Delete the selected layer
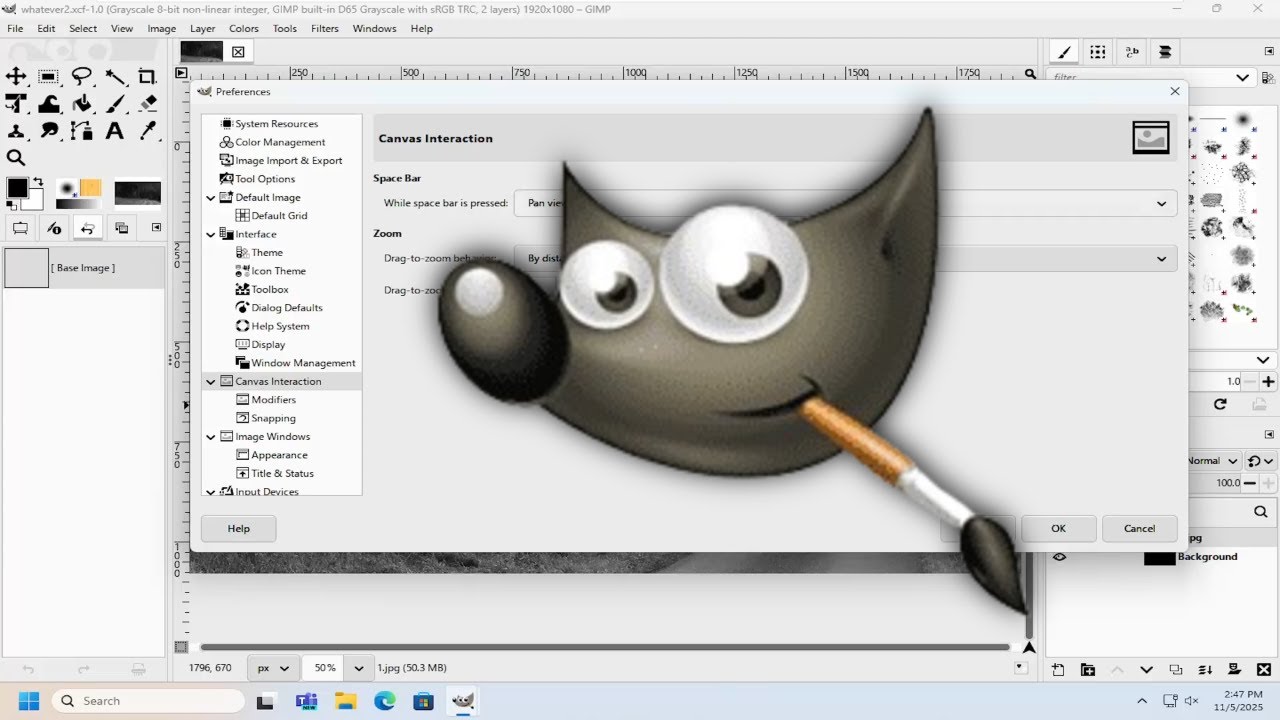 tap(1264, 670)
